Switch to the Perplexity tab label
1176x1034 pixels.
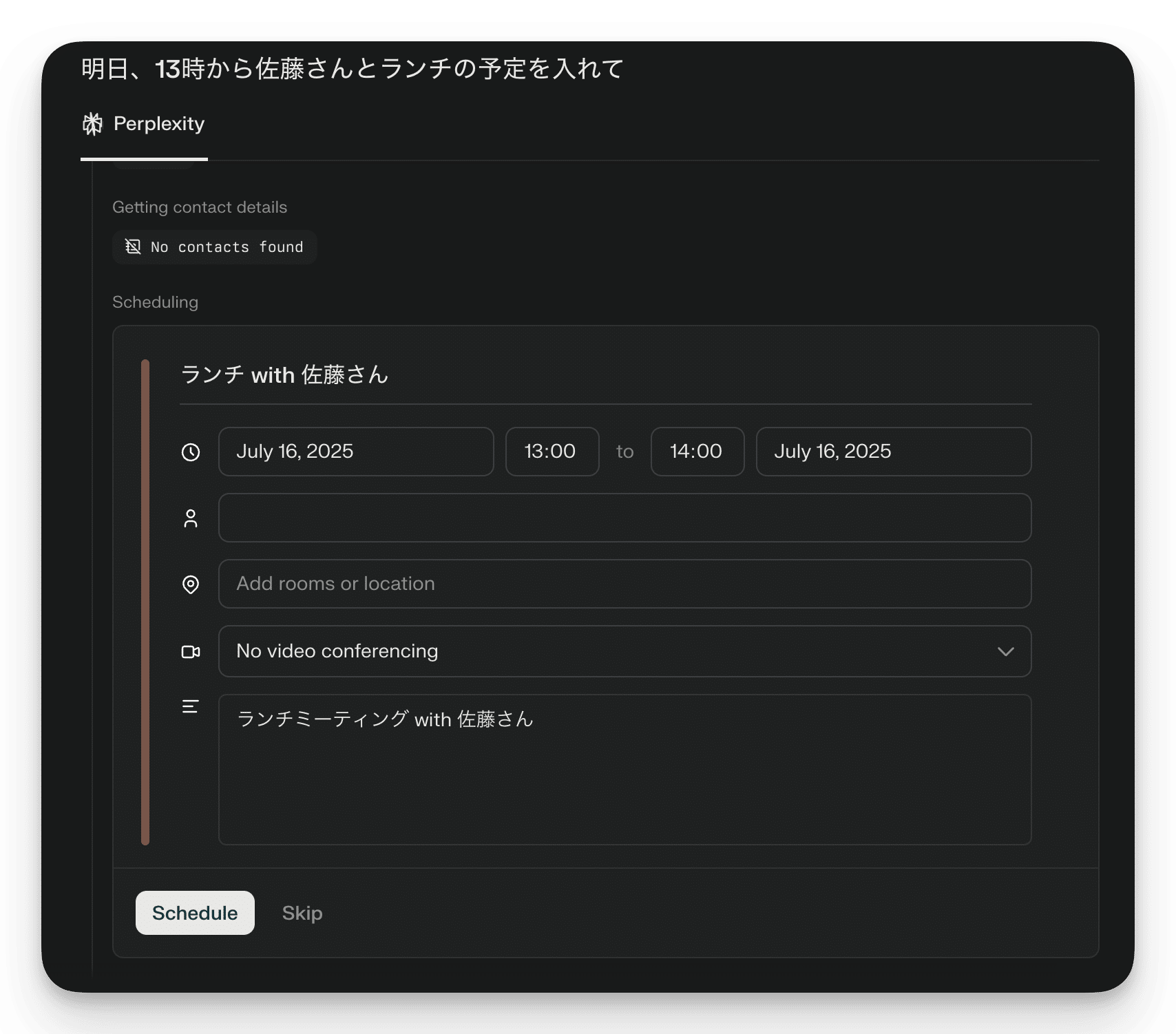coord(159,124)
